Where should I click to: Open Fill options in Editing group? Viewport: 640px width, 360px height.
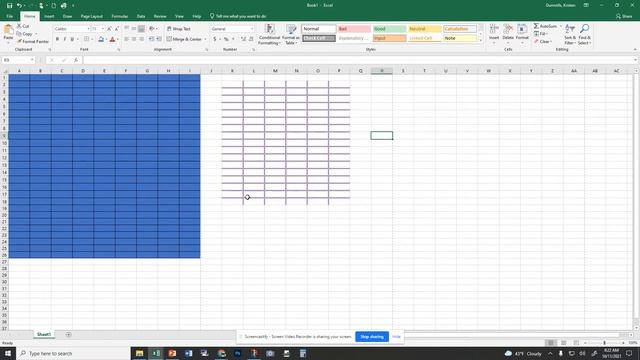pos(541,34)
